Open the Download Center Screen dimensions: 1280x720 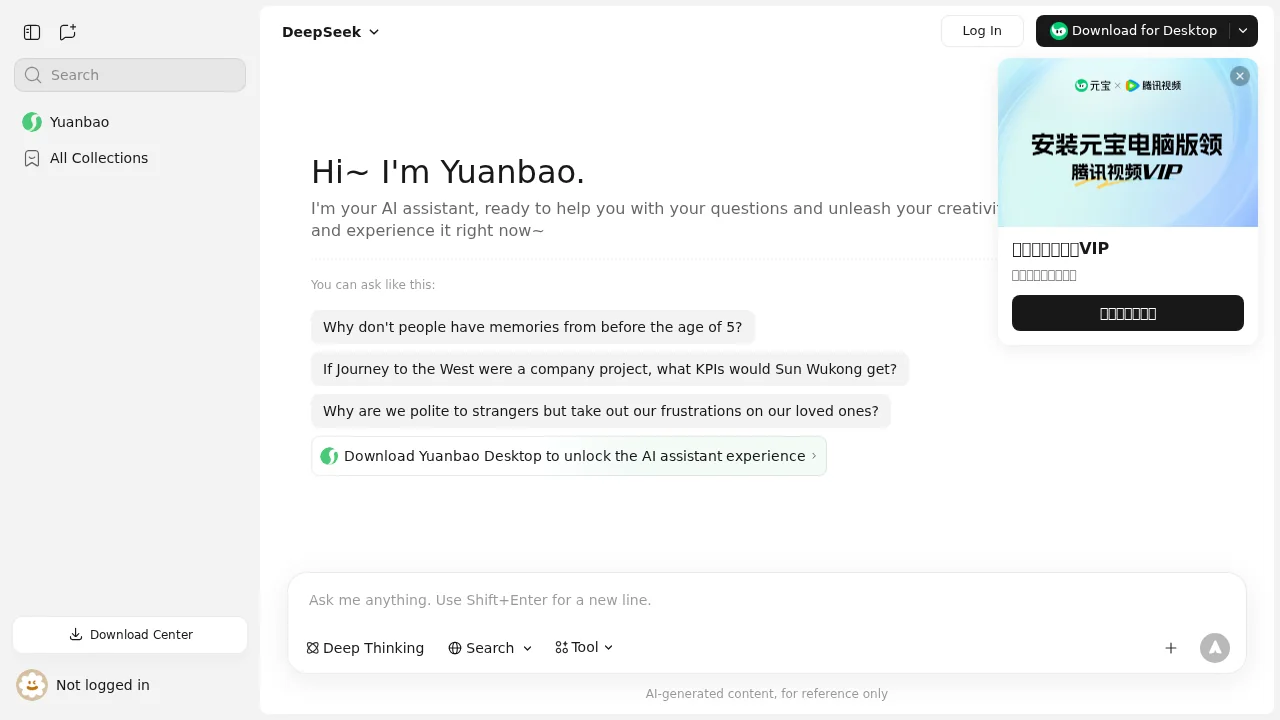coord(130,634)
